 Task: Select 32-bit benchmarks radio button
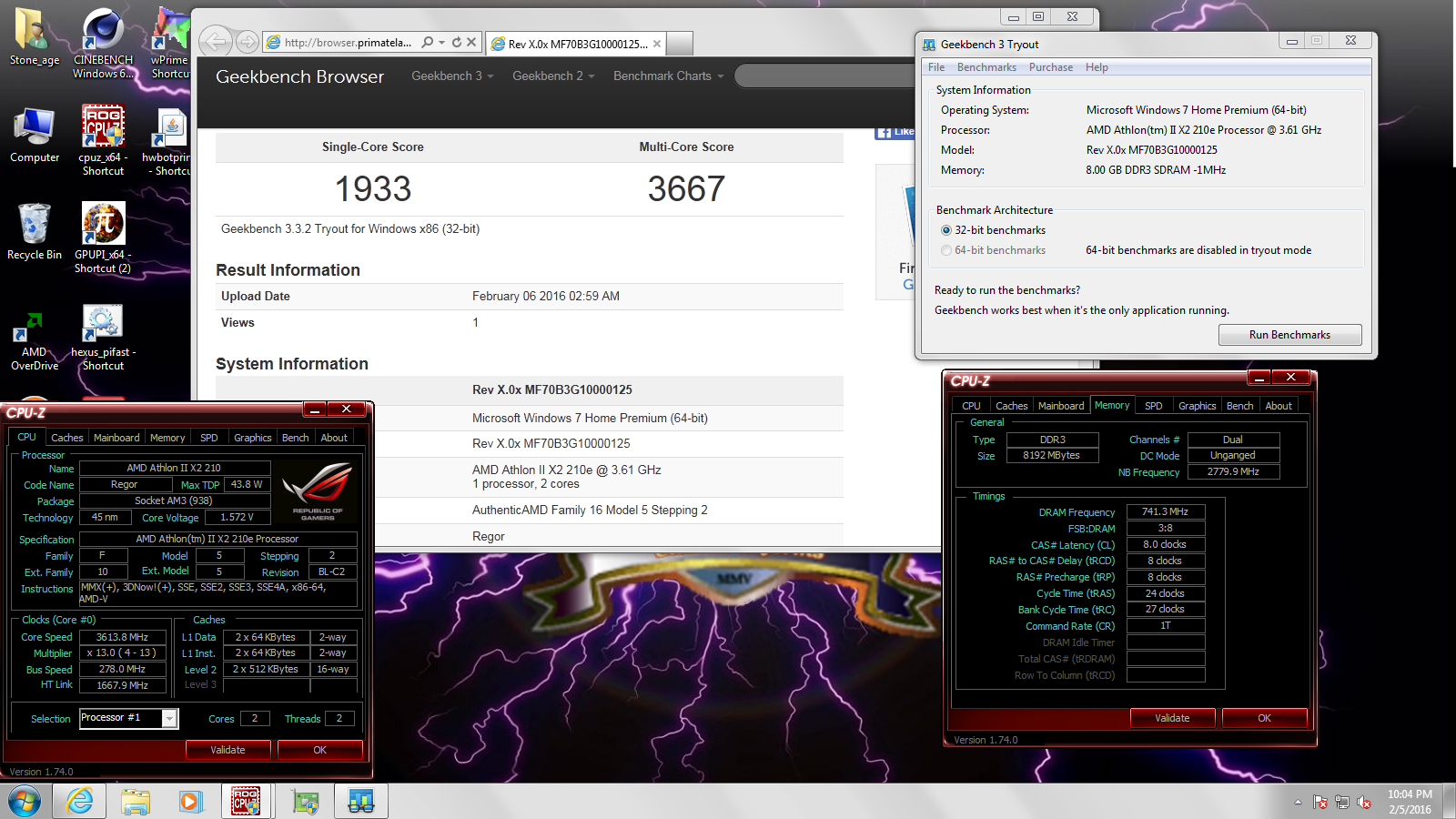point(946,230)
